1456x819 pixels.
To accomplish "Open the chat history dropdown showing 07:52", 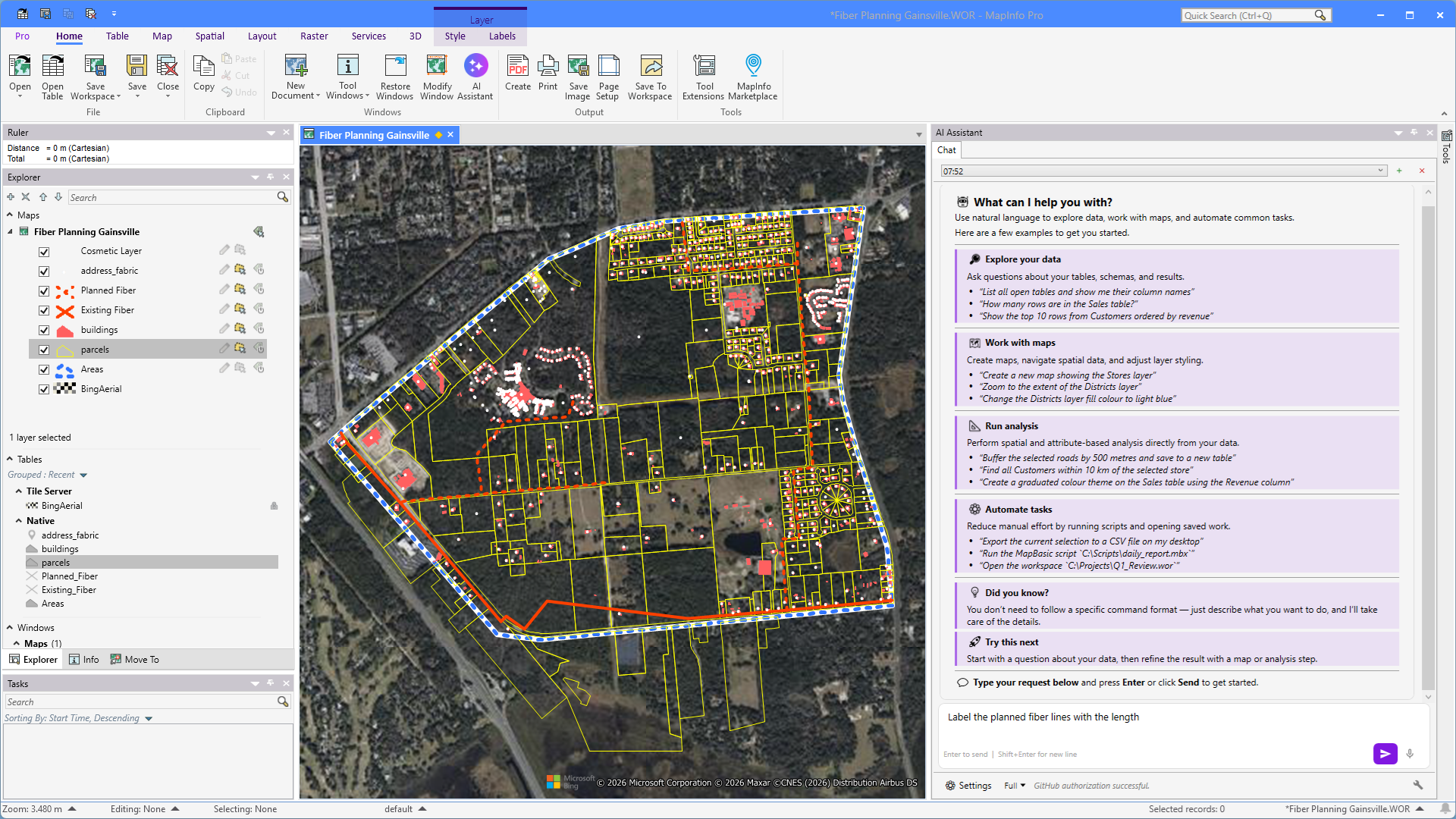I will [1164, 171].
